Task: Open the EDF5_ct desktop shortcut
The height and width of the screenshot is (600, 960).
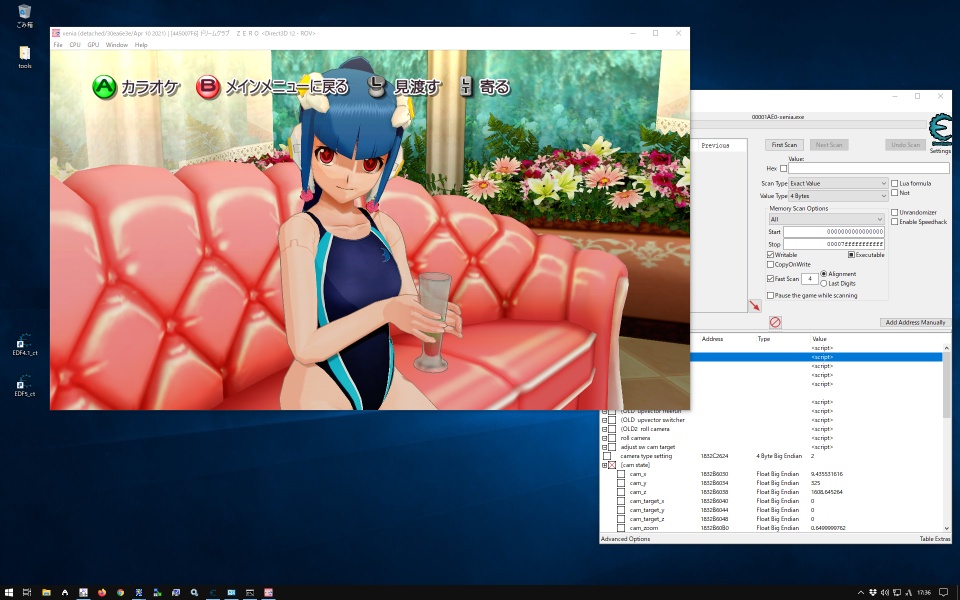Action: (x=24, y=386)
